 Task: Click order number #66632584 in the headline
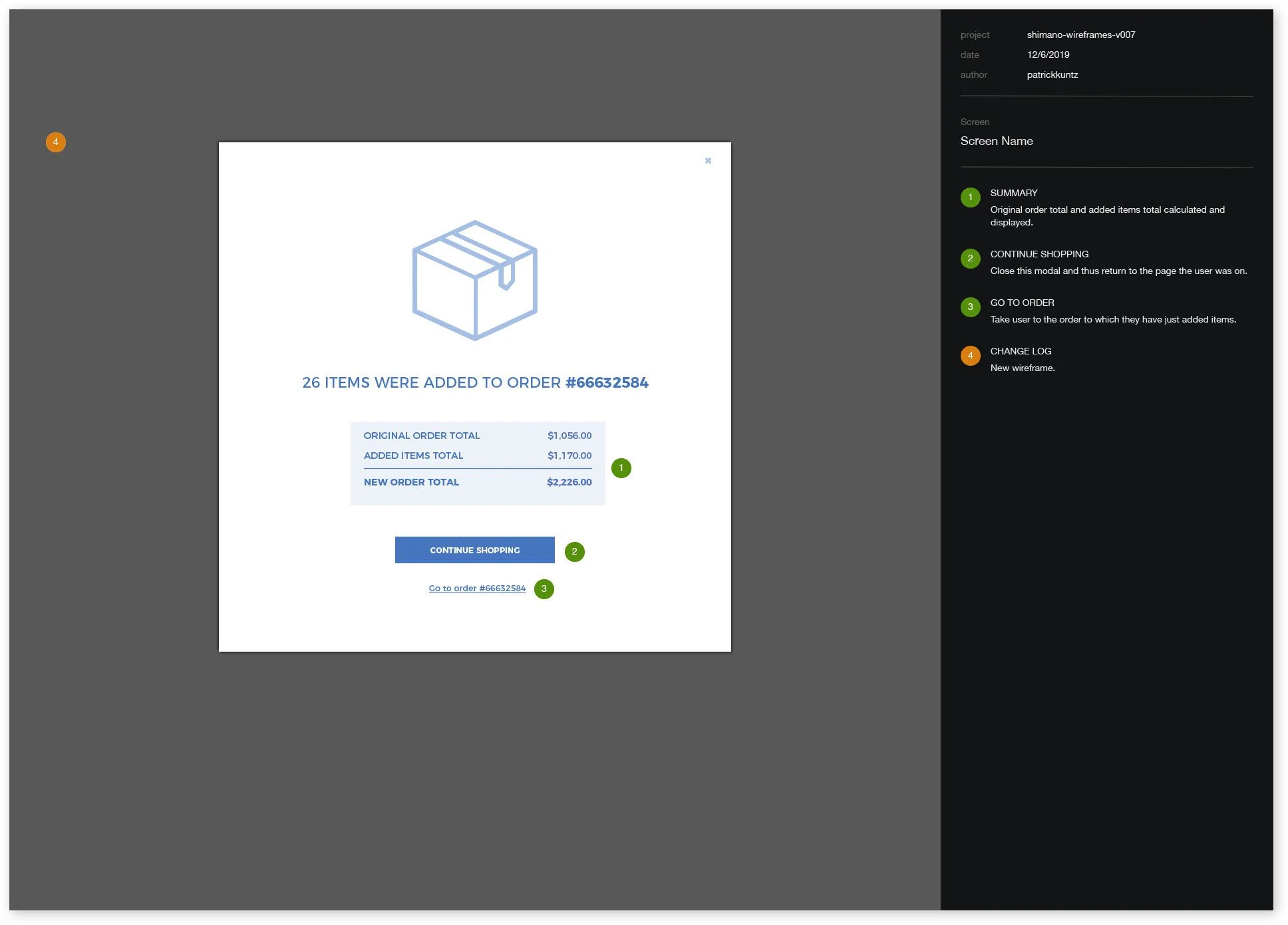click(606, 382)
